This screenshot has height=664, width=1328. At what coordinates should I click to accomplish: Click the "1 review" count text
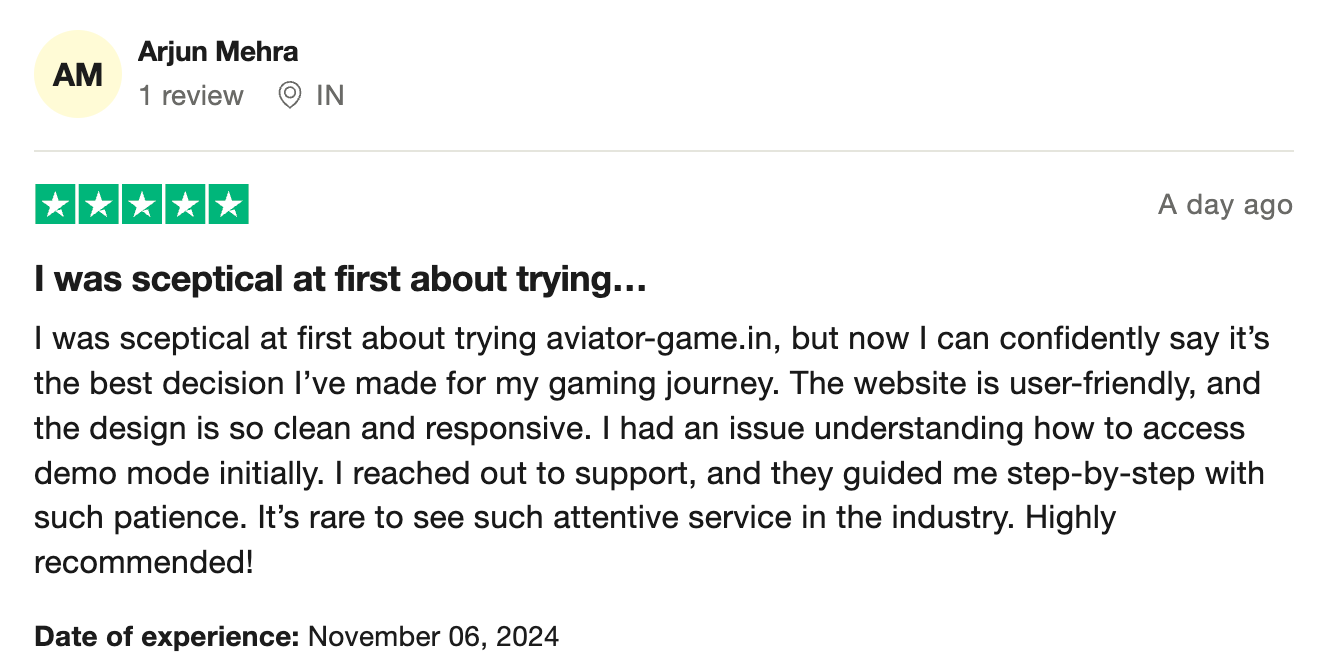pyautogui.click(x=191, y=96)
